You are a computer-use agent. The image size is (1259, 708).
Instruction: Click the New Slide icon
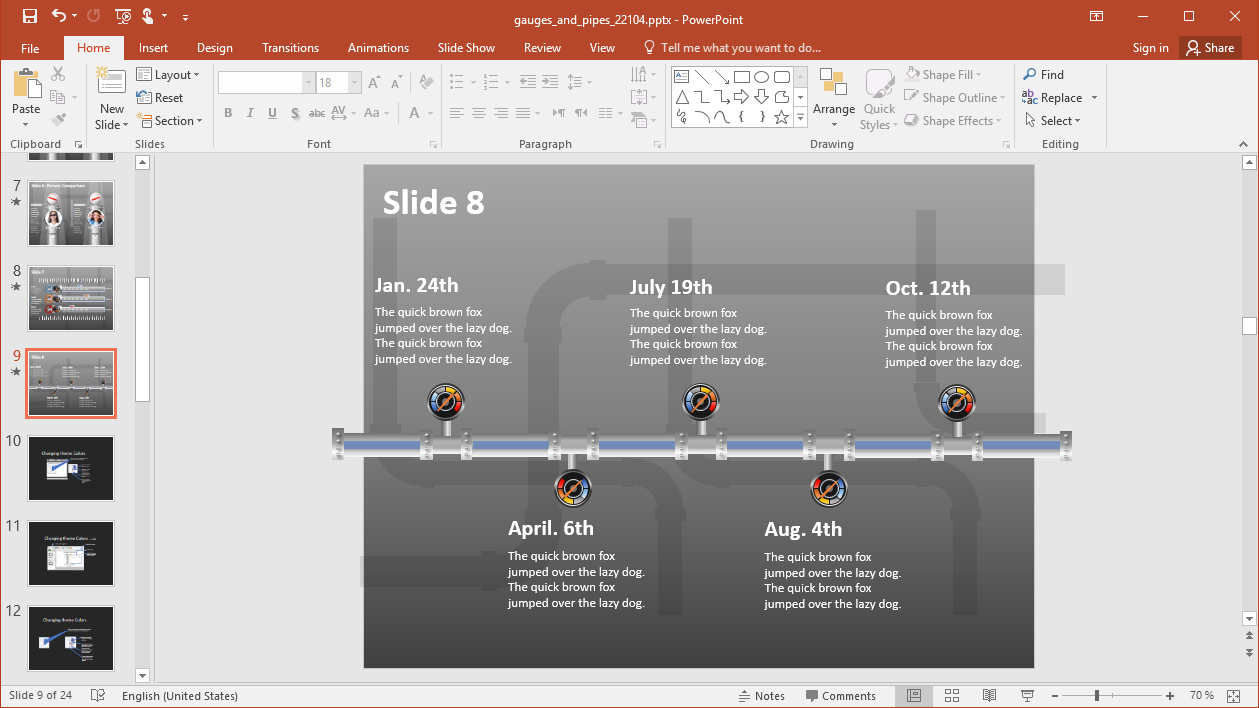point(111,86)
